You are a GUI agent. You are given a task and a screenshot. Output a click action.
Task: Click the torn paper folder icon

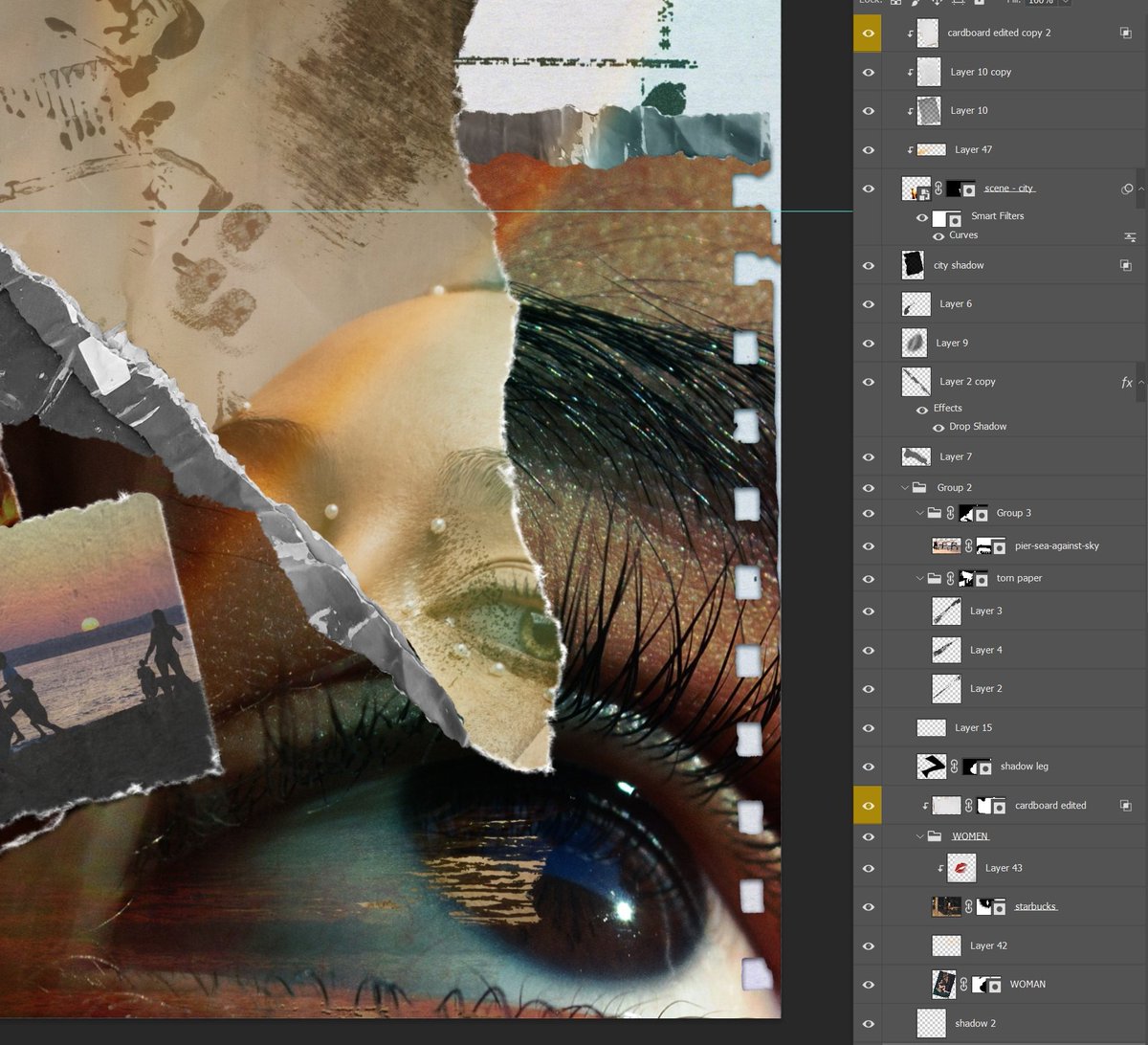[935, 578]
